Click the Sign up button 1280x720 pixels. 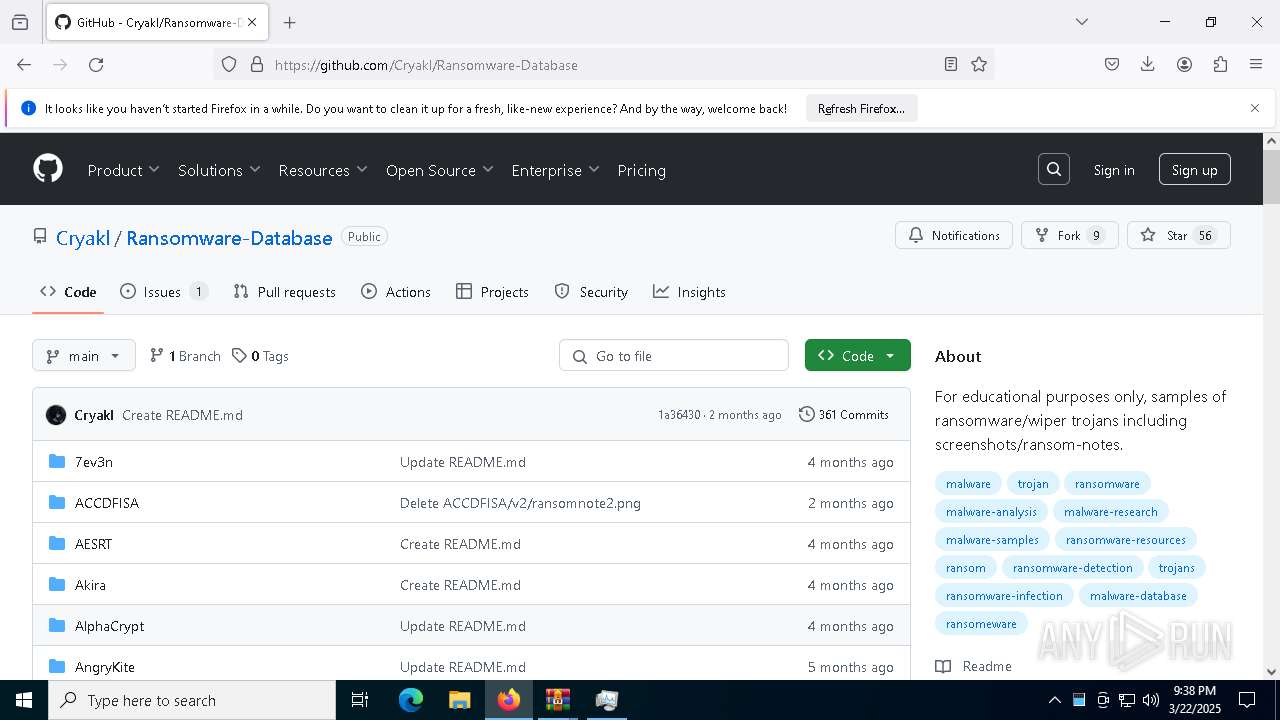(1195, 170)
